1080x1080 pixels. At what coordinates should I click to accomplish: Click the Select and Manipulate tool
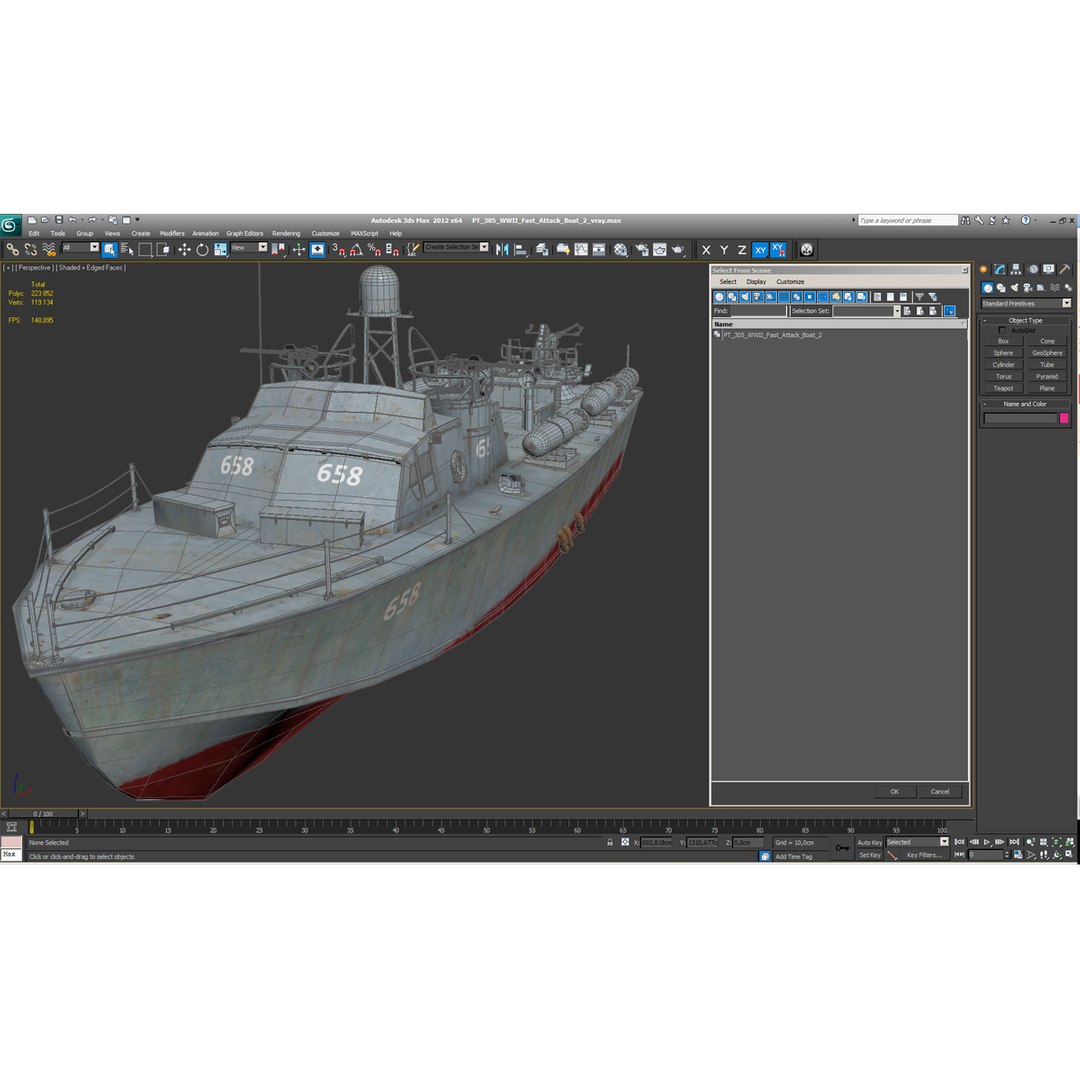[x=298, y=249]
